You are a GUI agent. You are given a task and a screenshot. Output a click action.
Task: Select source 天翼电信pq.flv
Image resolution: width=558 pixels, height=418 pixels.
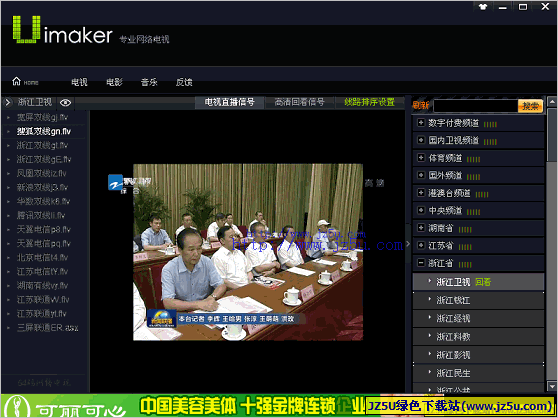pyautogui.click(x=43, y=244)
